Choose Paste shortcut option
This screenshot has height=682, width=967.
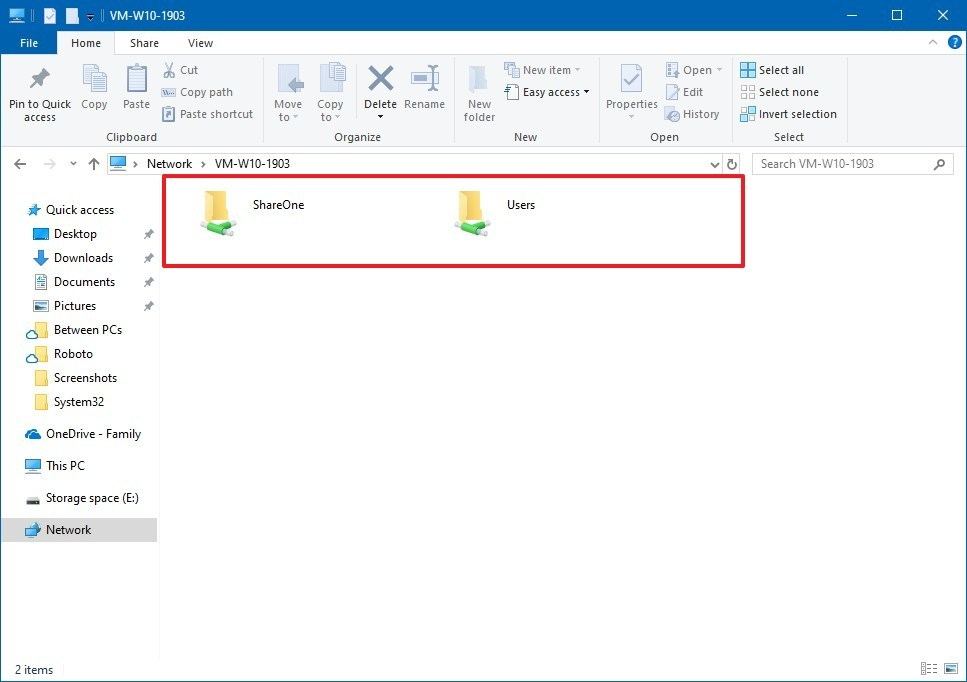(x=207, y=114)
